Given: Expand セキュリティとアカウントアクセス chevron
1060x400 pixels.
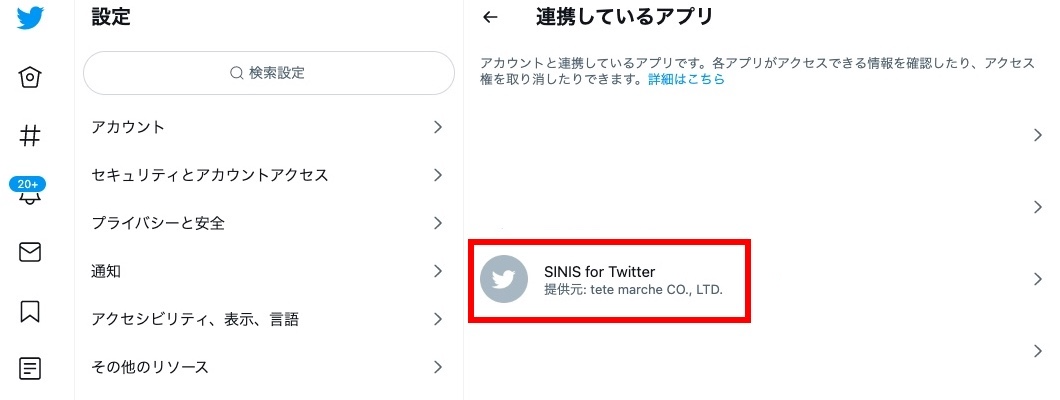Looking at the screenshot, I should click(438, 175).
